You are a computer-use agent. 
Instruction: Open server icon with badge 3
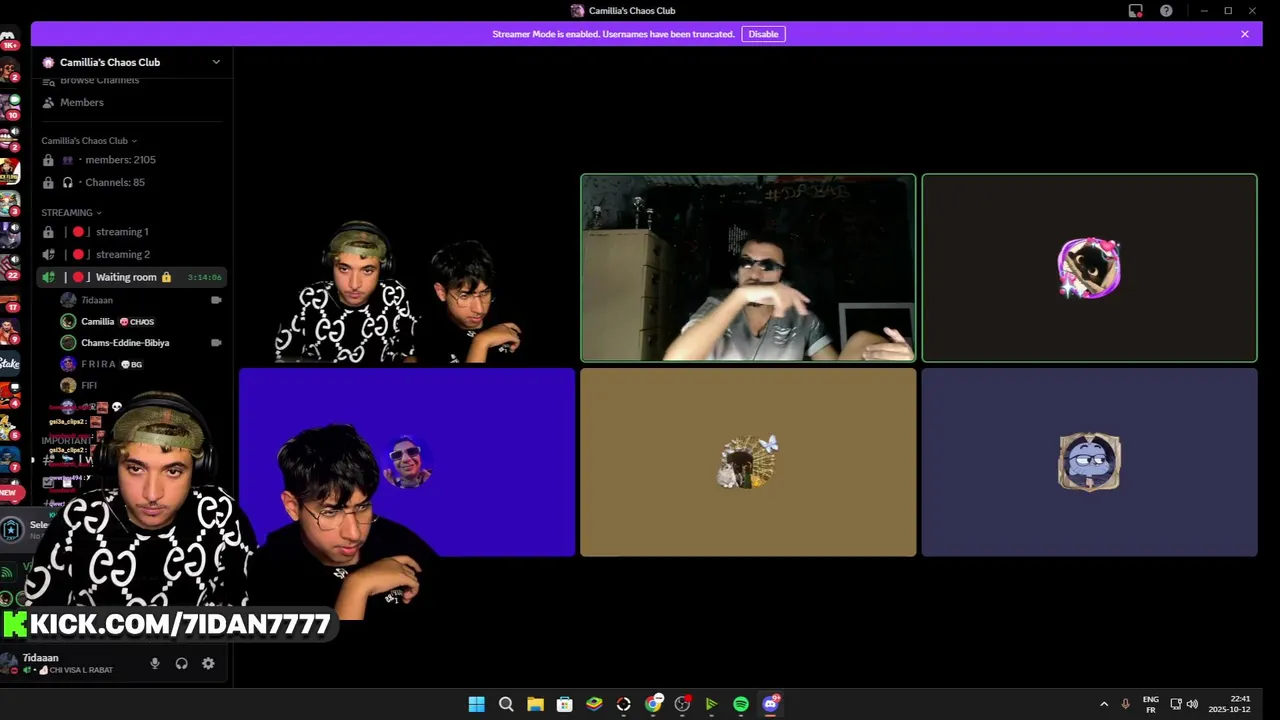click(x=9, y=203)
